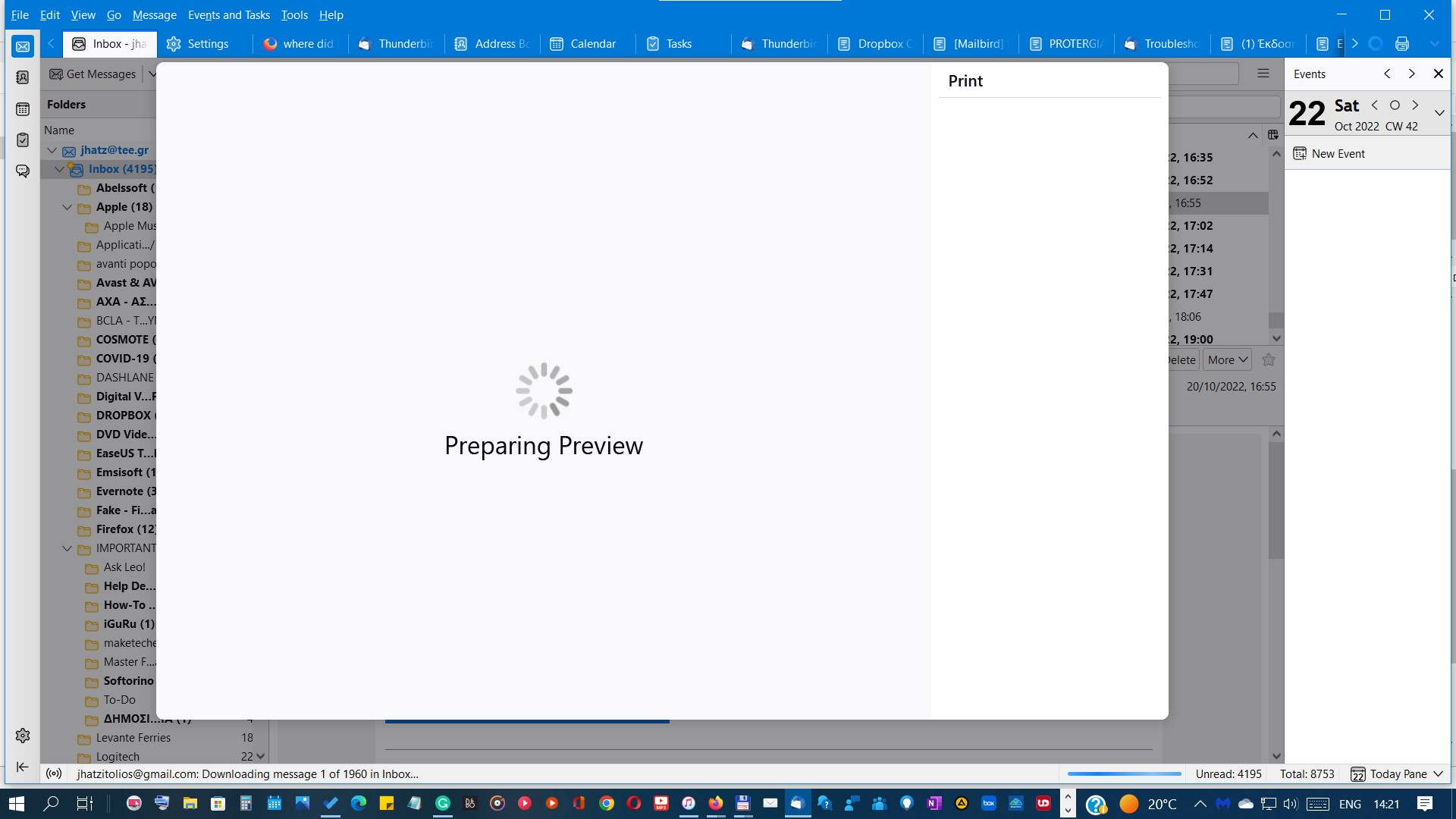Screen dimensions: 1456x819
Task: Collapse the Apple folder
Action: 67,207
